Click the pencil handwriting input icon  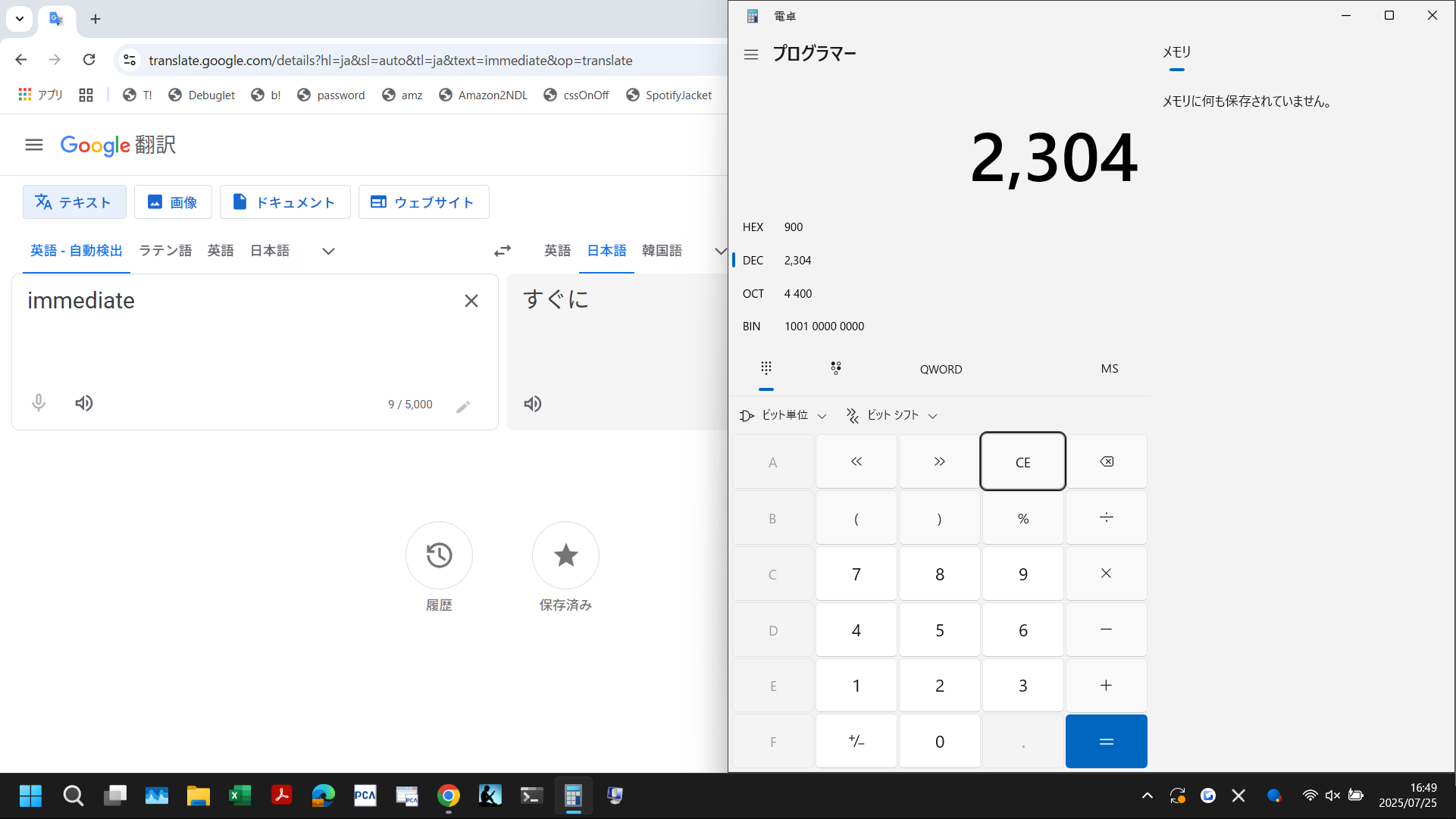click(463, 407)
